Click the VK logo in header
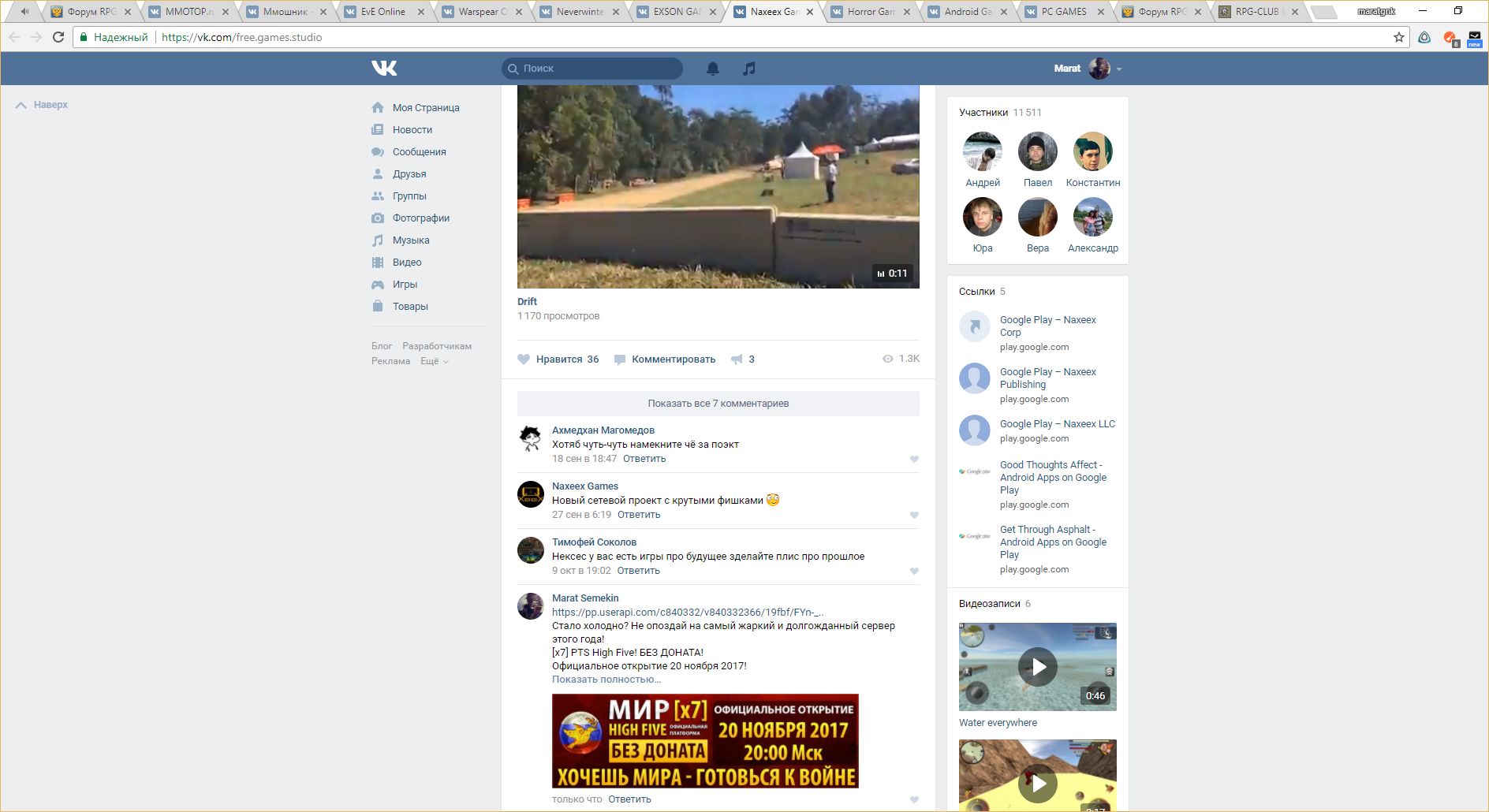The image size is (1489, 812). [x=384, y=69]
